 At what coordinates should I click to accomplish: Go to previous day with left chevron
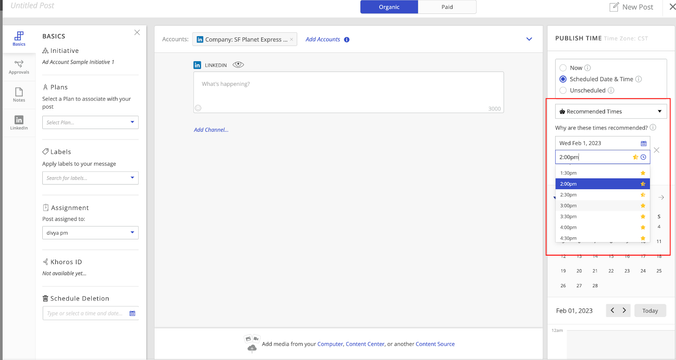[612, 310]
